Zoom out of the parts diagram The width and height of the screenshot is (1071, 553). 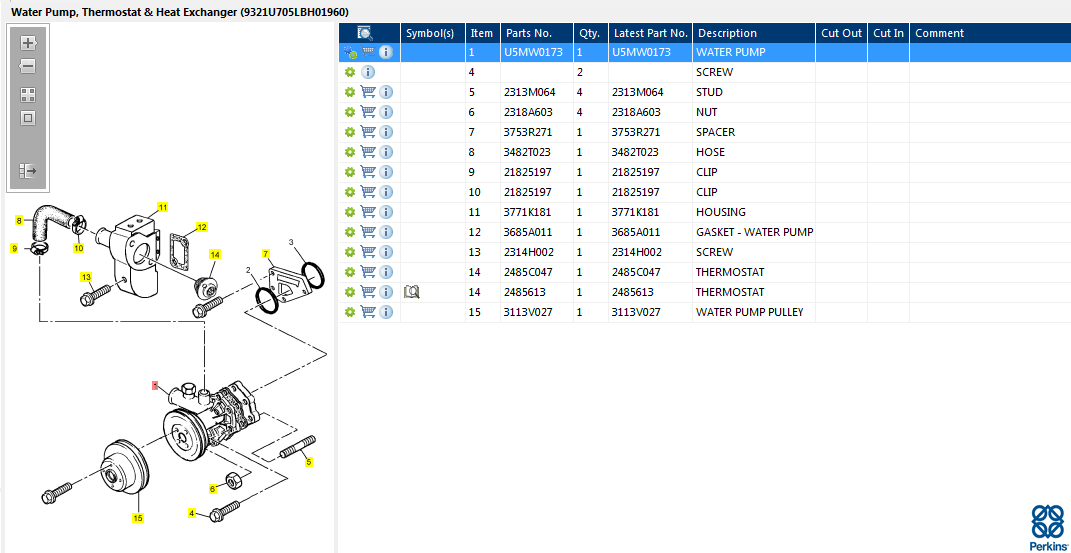point(27,66)
